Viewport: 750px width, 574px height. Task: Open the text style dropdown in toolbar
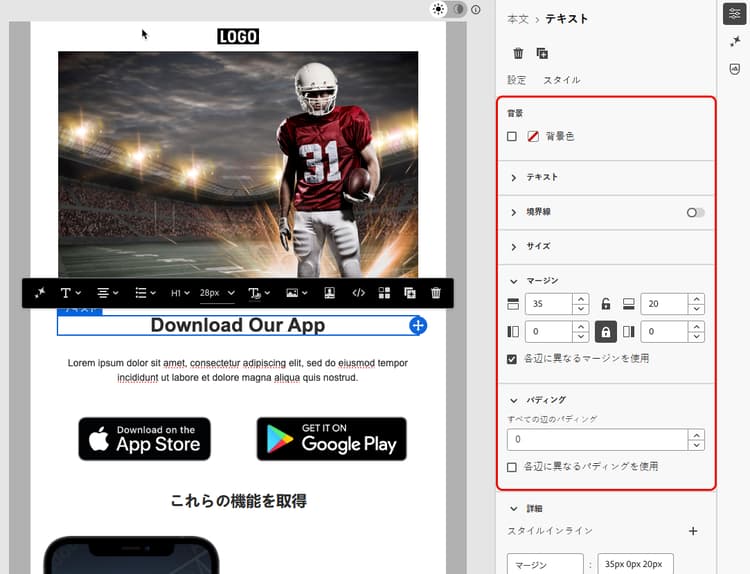pyautogui.click(x=259, y=293)
